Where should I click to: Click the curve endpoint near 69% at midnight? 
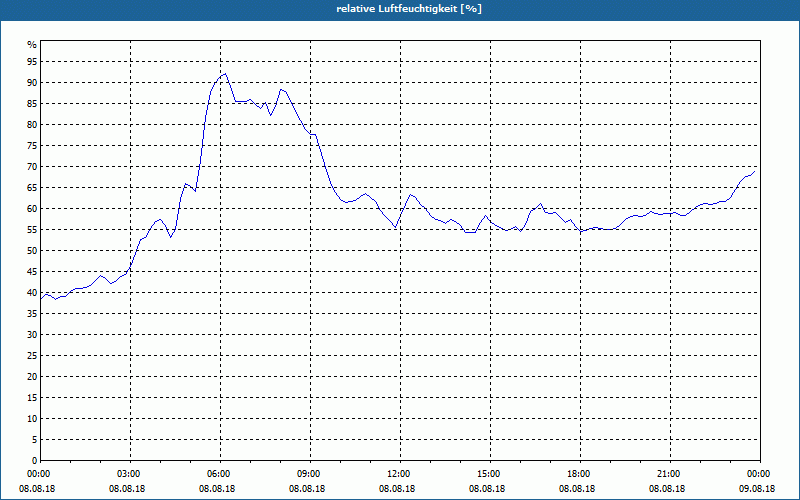(x=755, y=171)
